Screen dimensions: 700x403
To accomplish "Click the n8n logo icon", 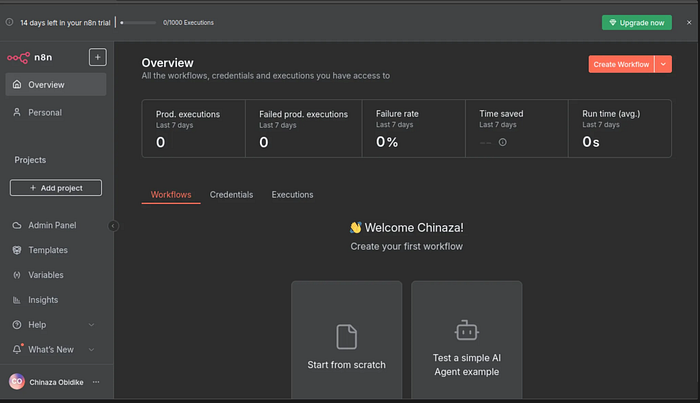I will (18, 58).
